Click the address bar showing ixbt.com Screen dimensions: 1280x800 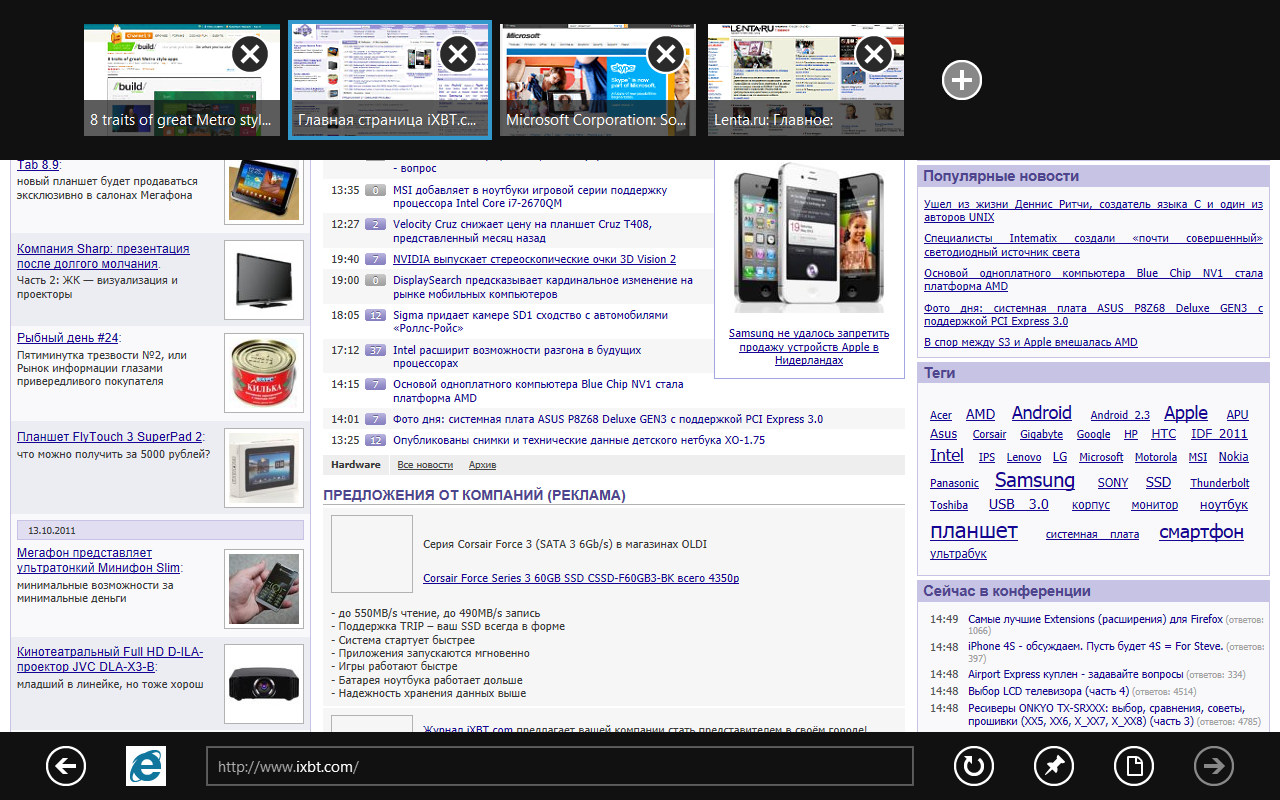pyautogui.click(x=560, y=767)
